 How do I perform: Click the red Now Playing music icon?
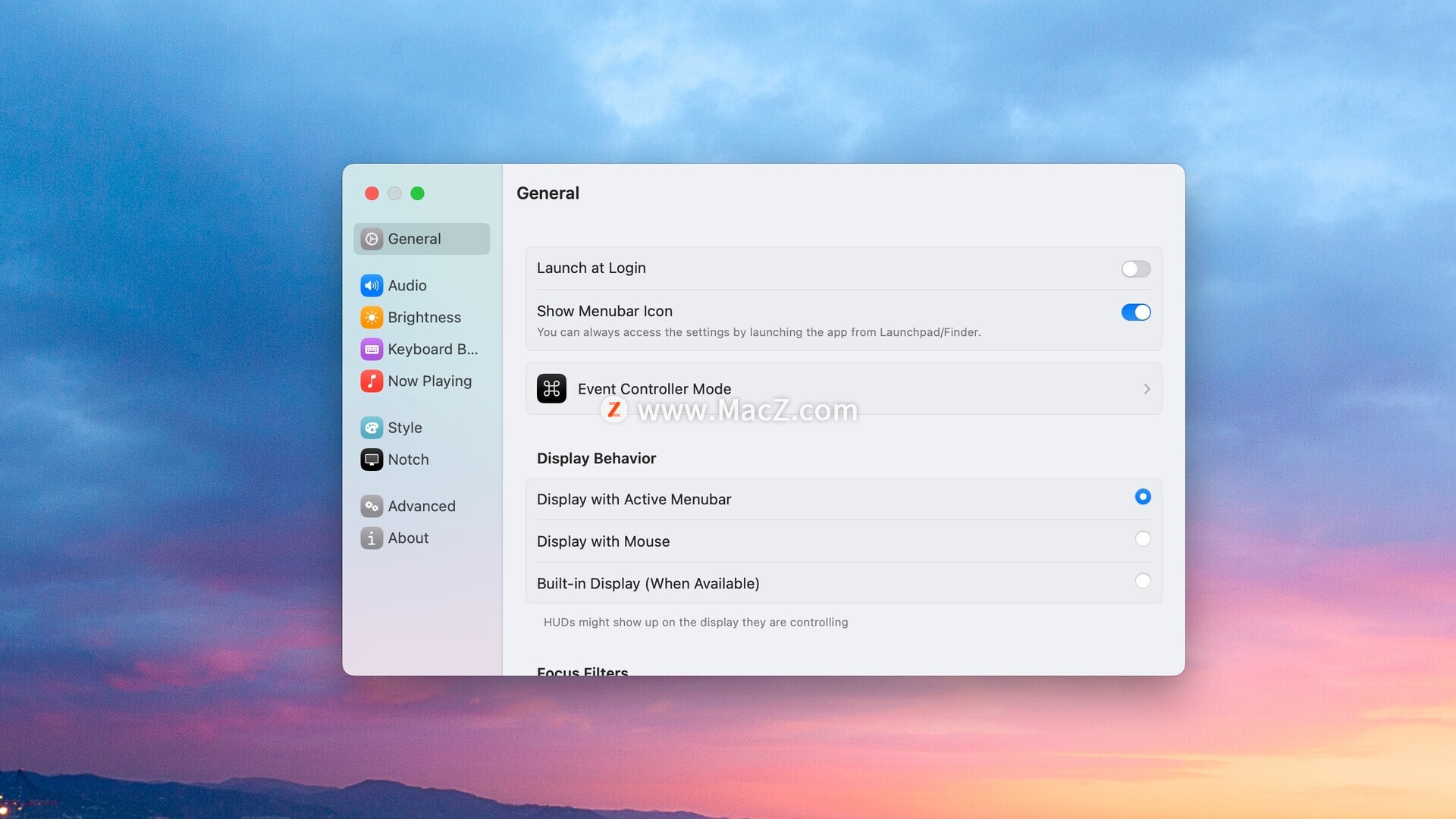point(371,381)
